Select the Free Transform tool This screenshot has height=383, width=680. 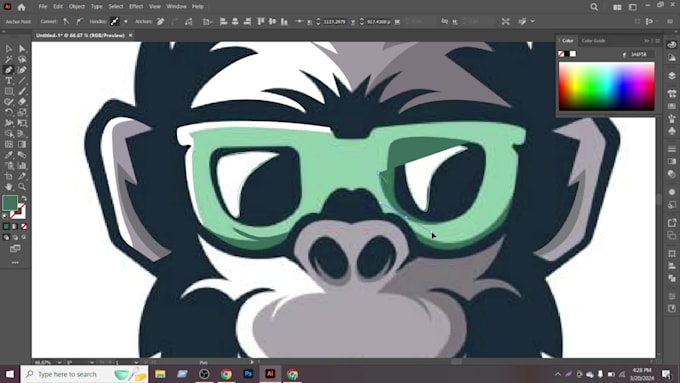point(22,123)
